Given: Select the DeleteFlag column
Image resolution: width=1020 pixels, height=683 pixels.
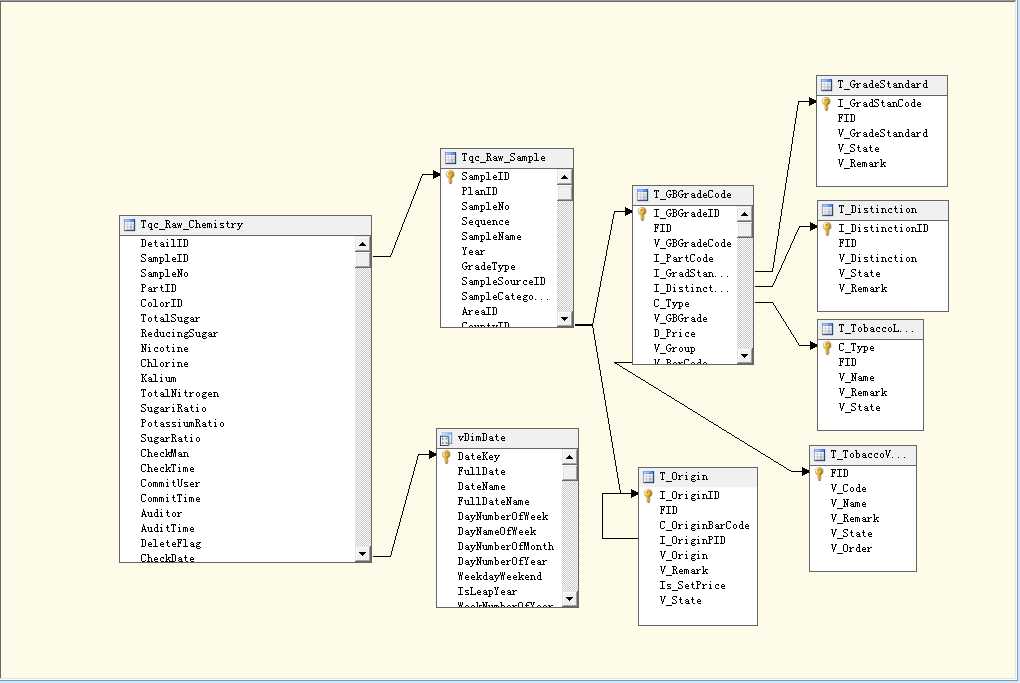Looking at the screenshot, I should click(x=171, y=543).
